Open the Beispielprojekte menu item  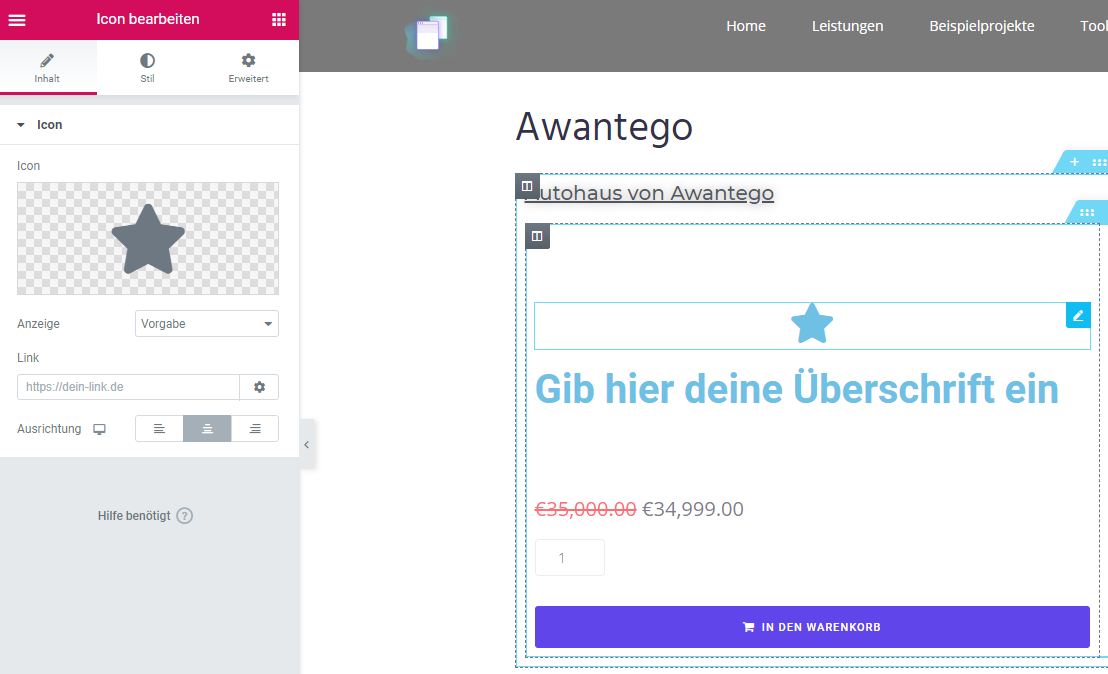(981, 26)
